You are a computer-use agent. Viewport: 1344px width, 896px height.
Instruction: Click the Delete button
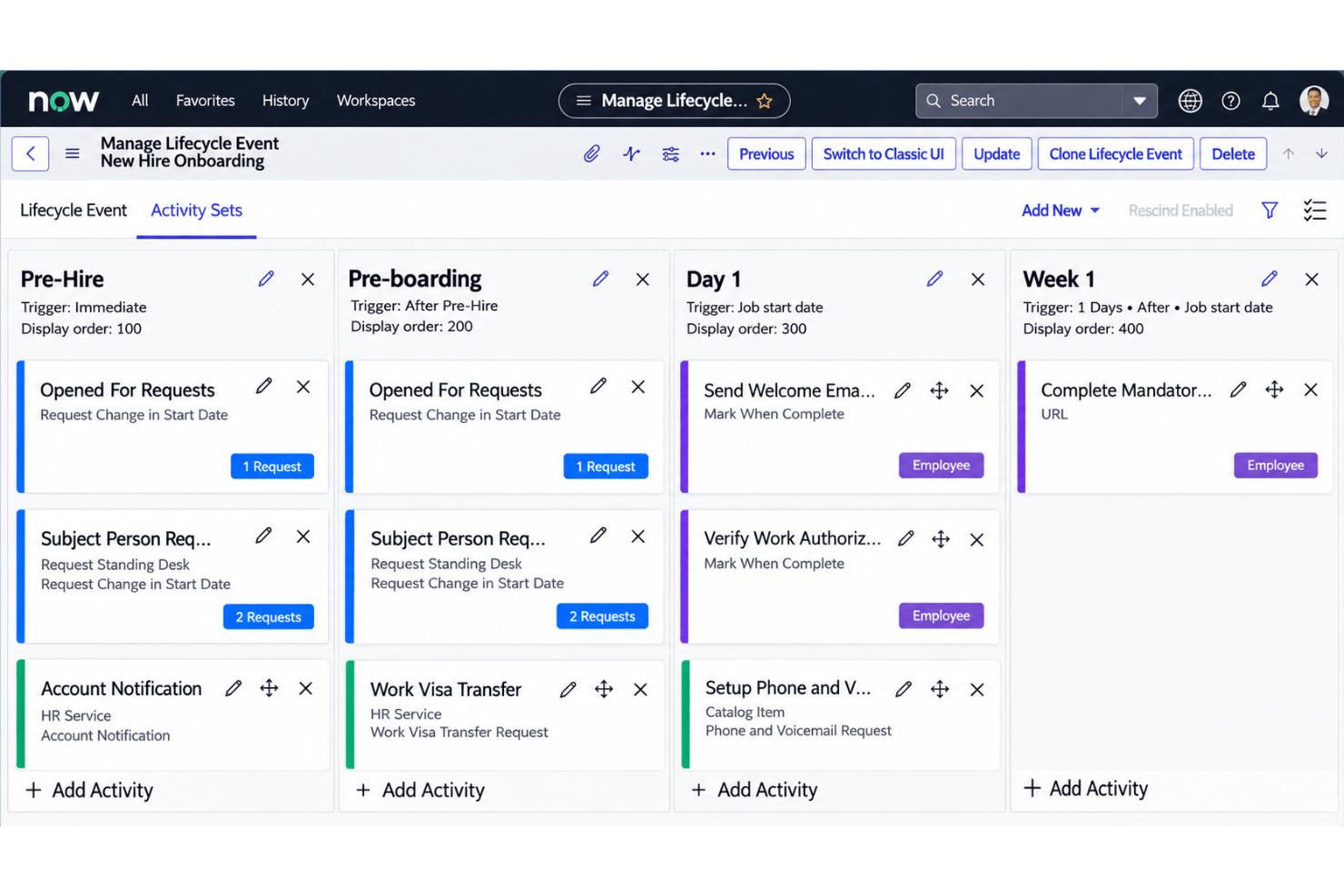point(1233,154)
